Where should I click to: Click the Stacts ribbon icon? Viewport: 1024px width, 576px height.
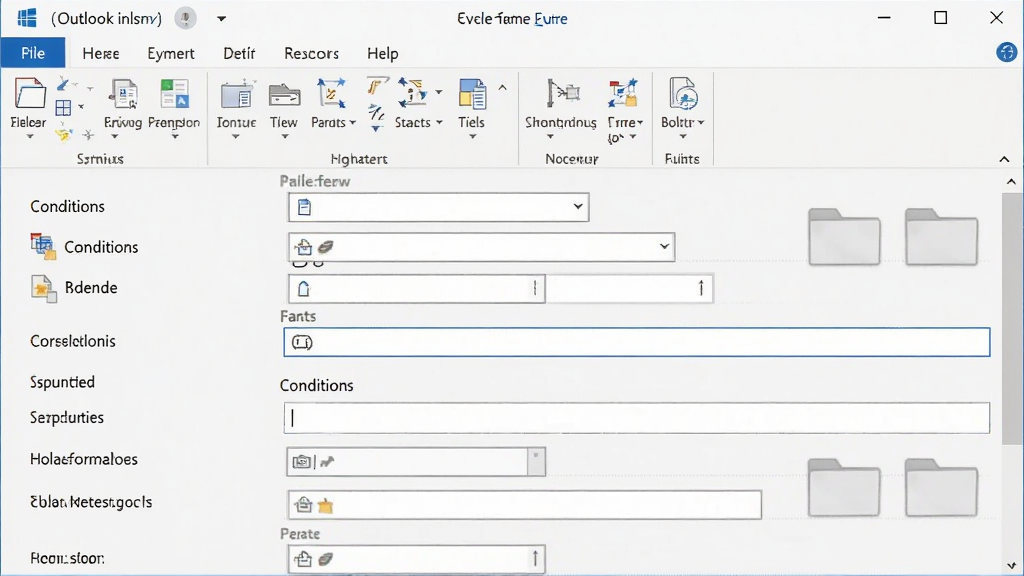(413, 93)
